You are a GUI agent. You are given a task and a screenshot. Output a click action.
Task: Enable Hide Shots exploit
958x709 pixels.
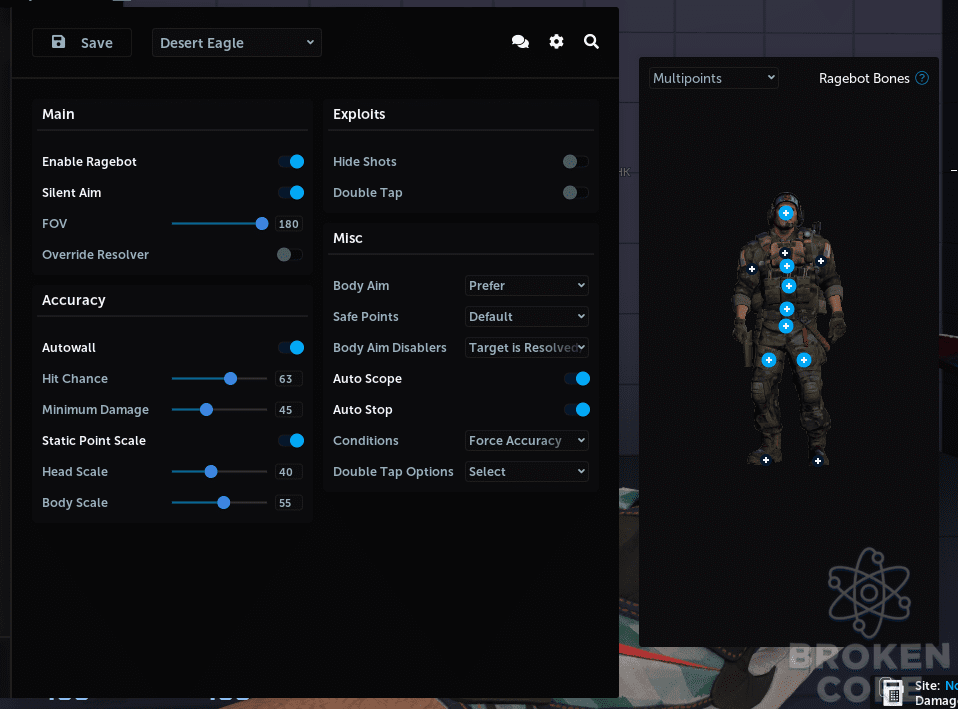(x=576, y=161)
